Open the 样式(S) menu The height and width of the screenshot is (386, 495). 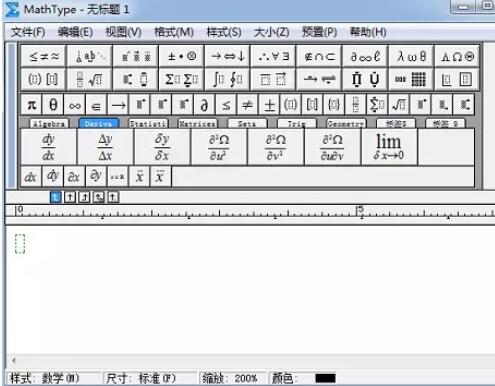tap(224, 32)
